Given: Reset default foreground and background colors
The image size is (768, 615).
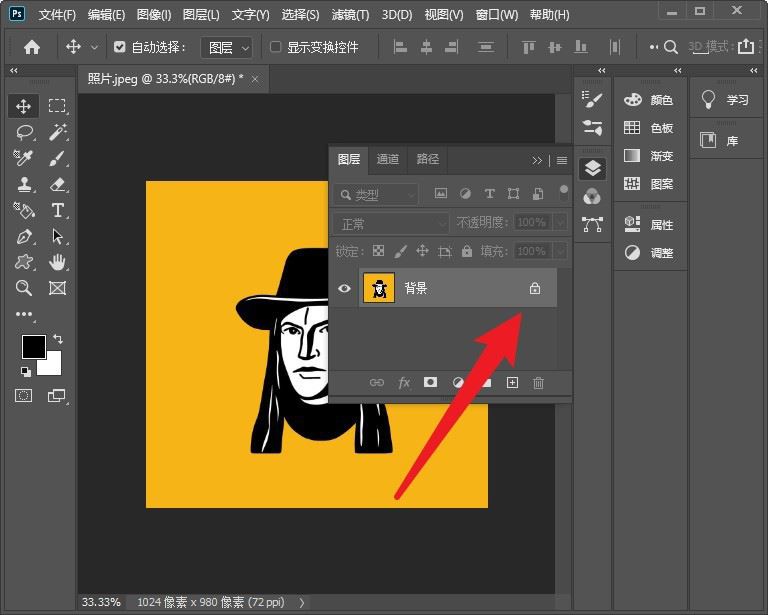Looking at the screenshot, I should [25, 372].
